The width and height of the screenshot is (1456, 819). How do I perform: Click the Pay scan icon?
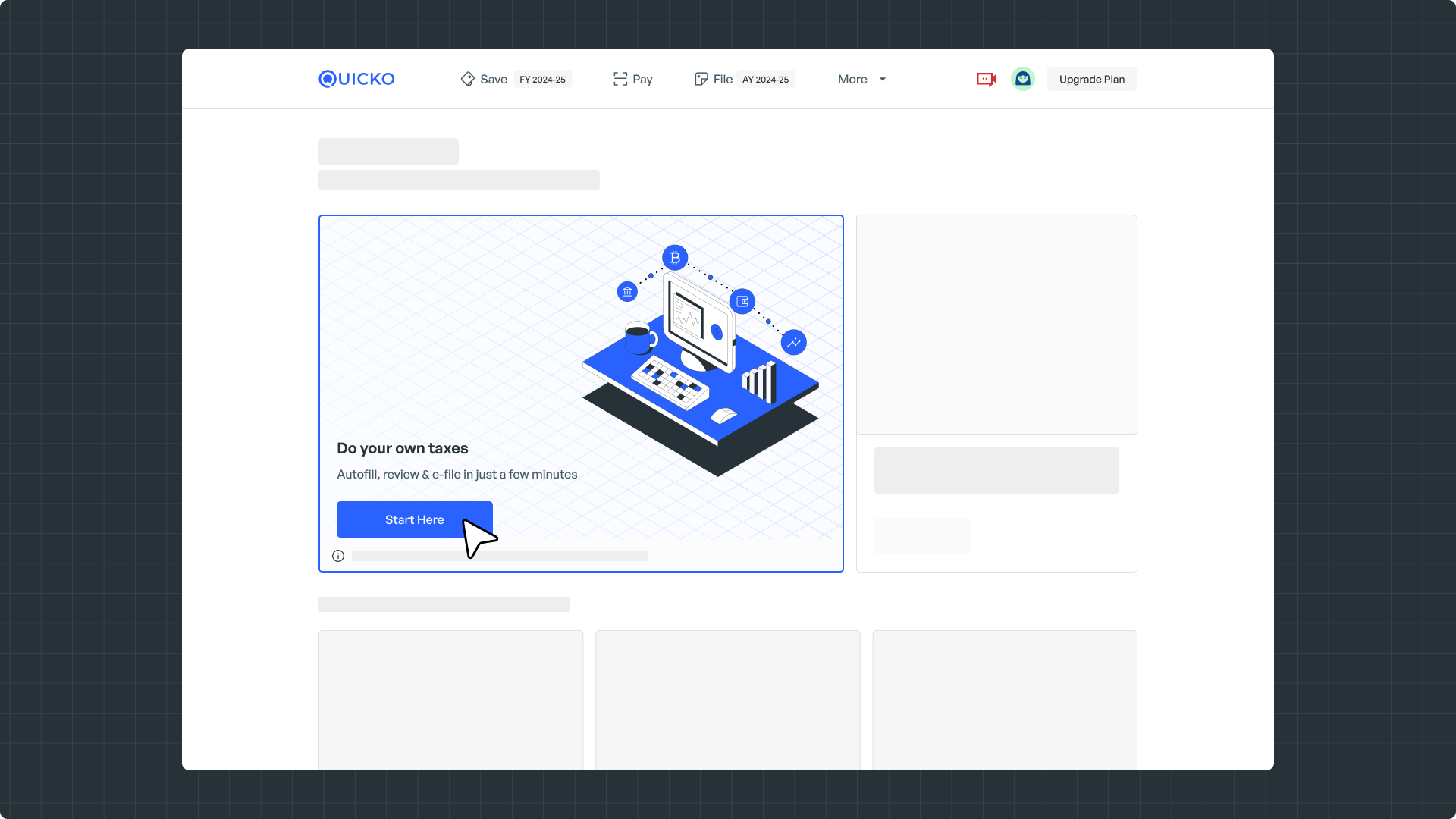click(620, 79)
